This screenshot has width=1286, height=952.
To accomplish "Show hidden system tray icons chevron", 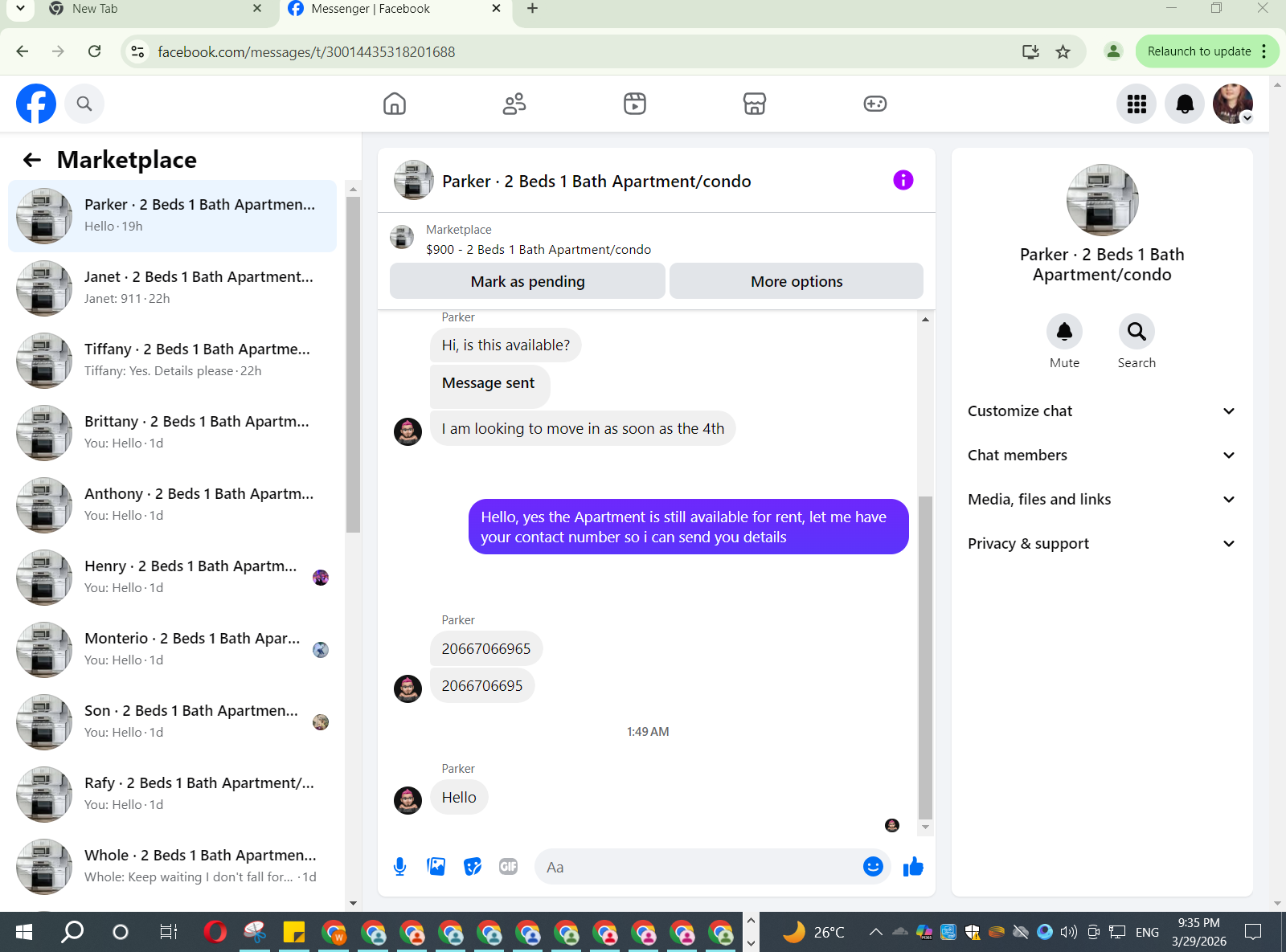I will pos(875,932).
